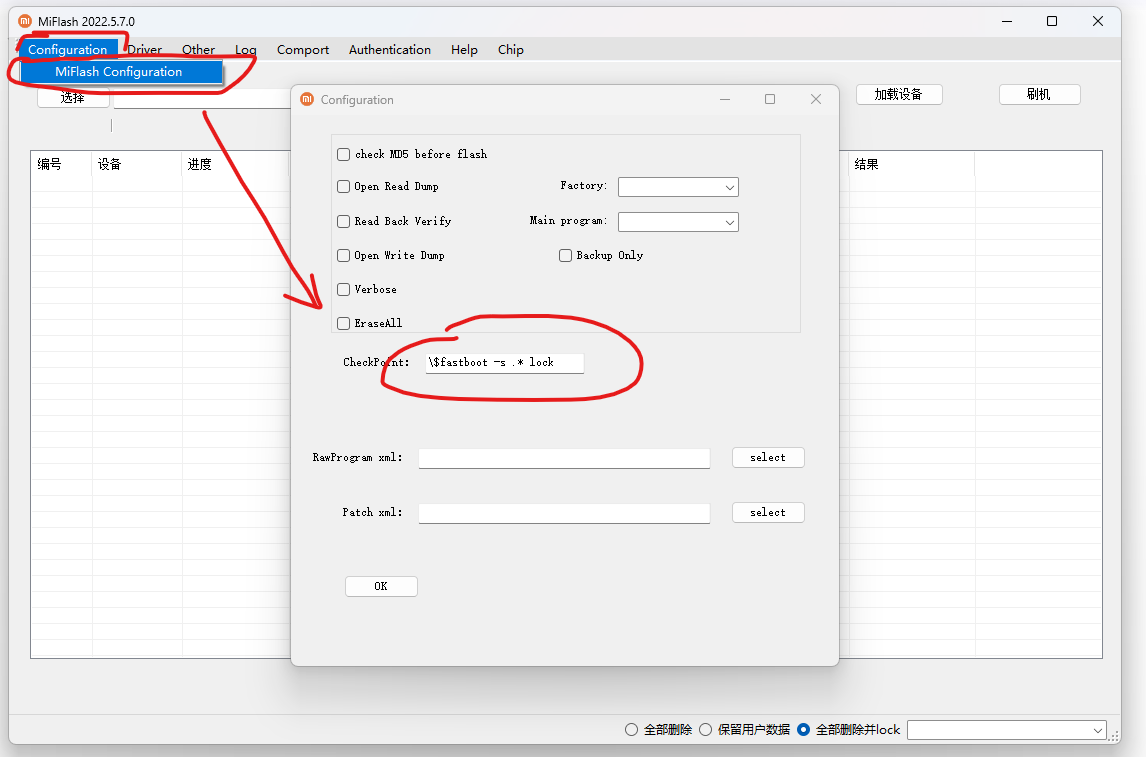Open the Configuration menu
This screenshot has height=757, width=1146.
pos(67,50)
